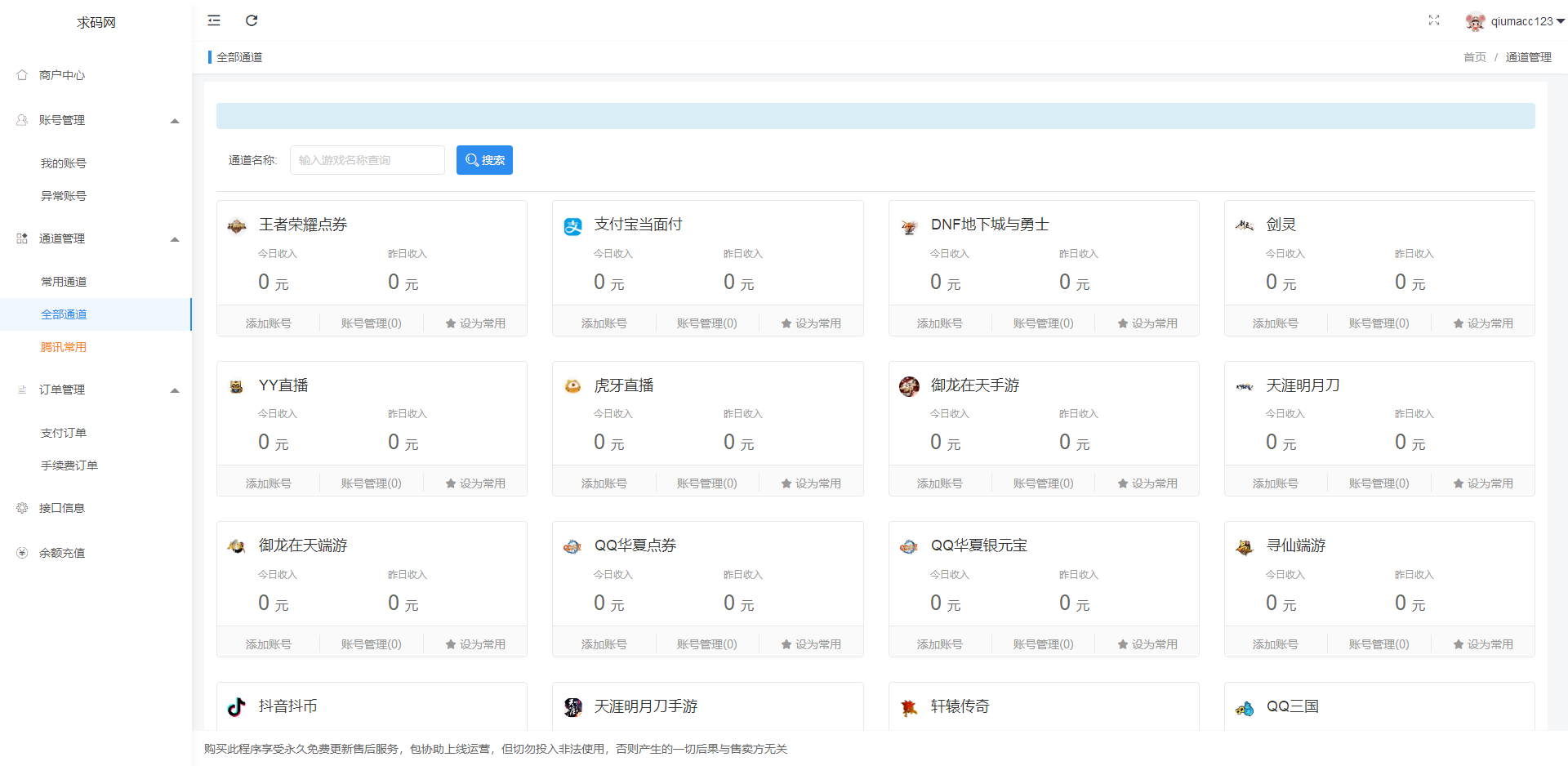Click the blue 搜索 button
The width and height of the screenshot is (1568, 766).
tap(484, 160)
